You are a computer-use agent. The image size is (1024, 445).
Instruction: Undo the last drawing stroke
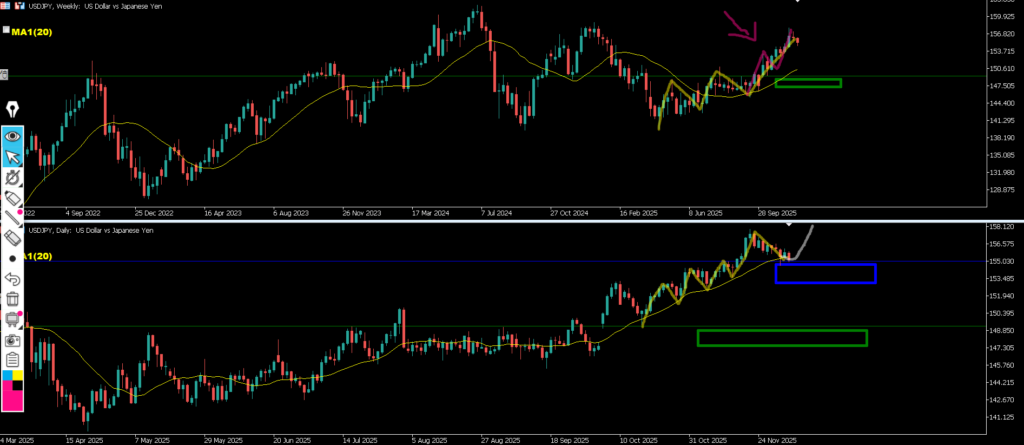click(13, 278)
